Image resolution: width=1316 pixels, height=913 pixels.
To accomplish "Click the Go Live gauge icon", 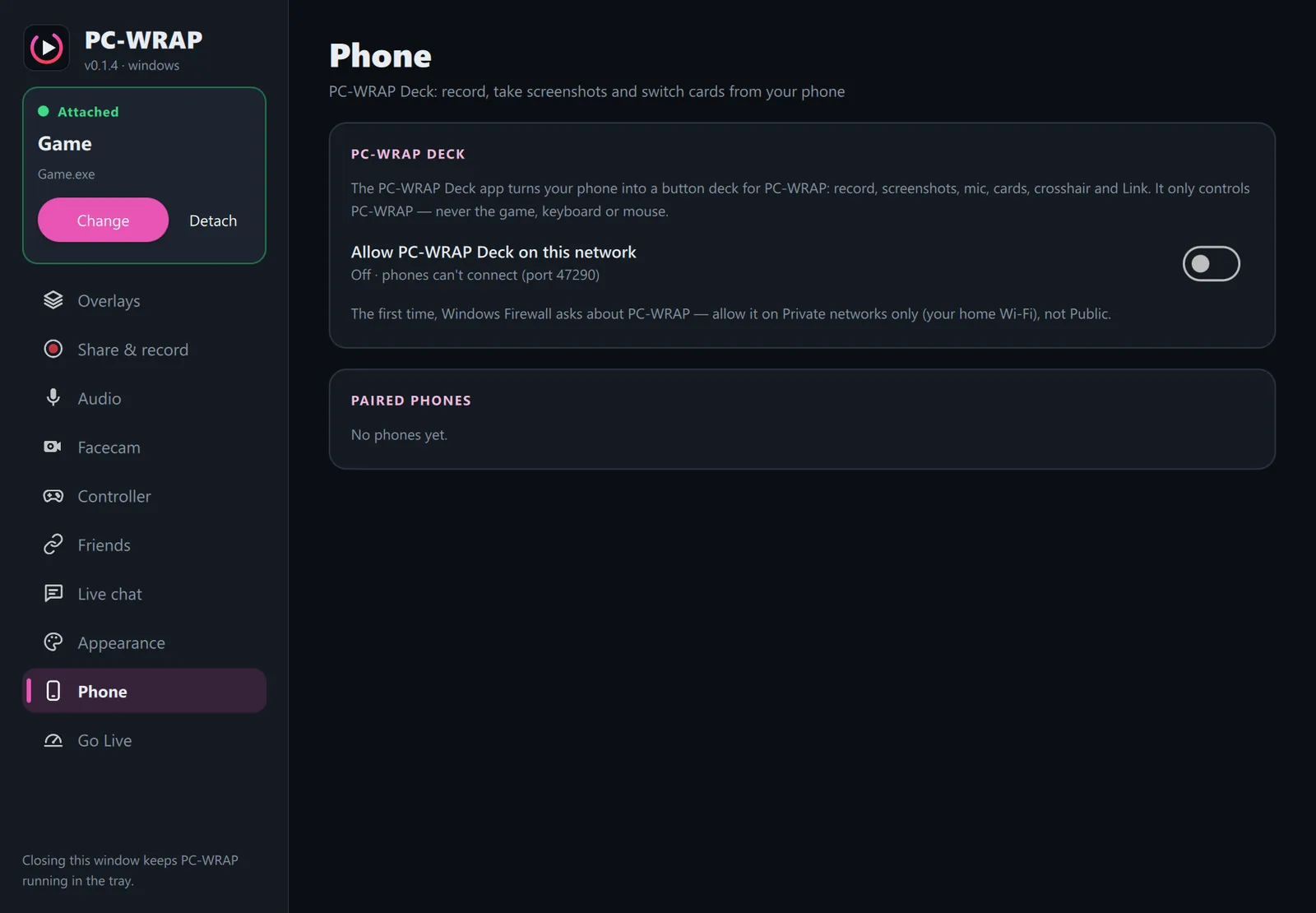I will tap(53, 740).
